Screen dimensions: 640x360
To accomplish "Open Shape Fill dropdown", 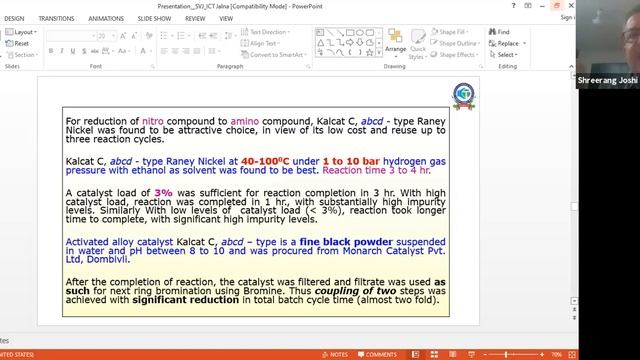I will 450,32.
